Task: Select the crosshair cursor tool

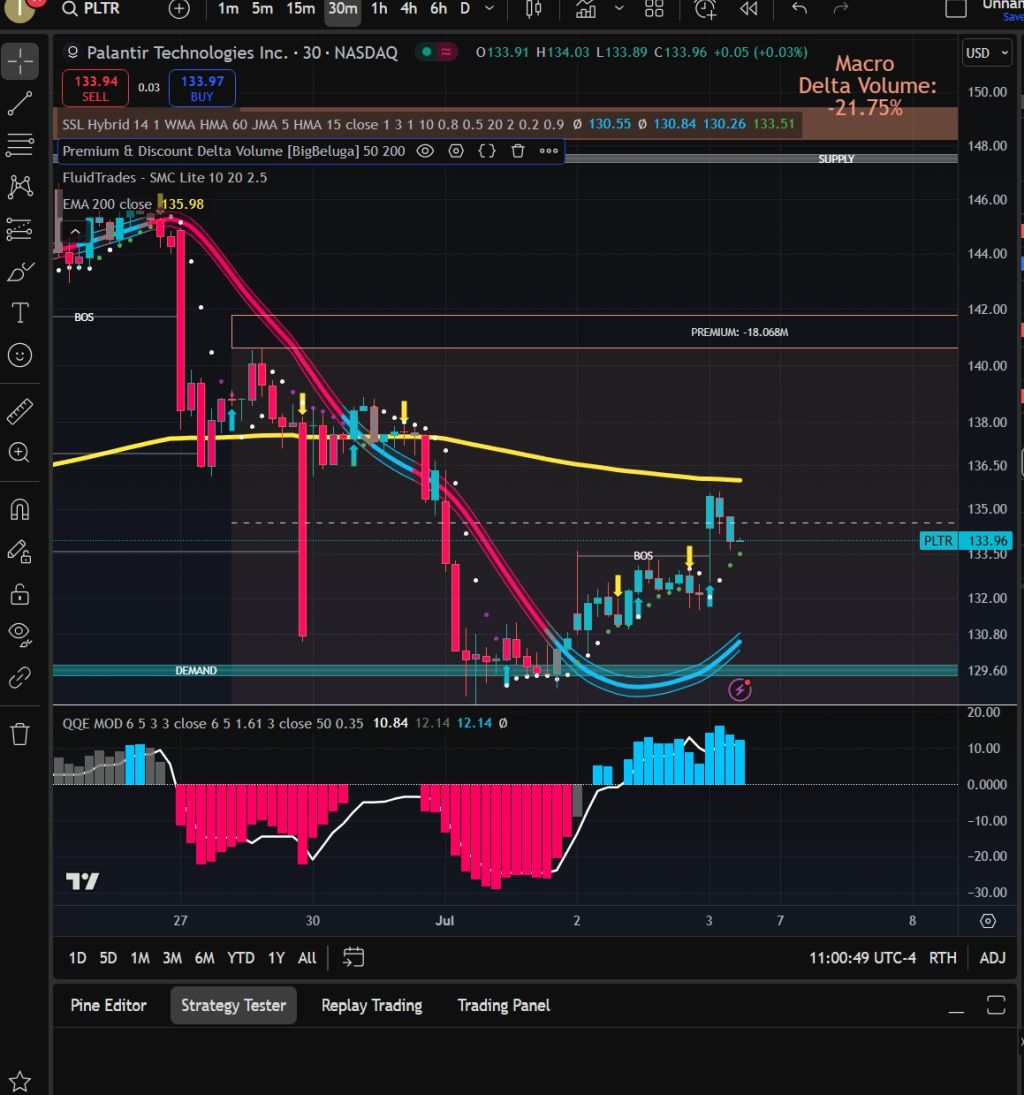Action: pyautogui.click(x=20, y=61)
